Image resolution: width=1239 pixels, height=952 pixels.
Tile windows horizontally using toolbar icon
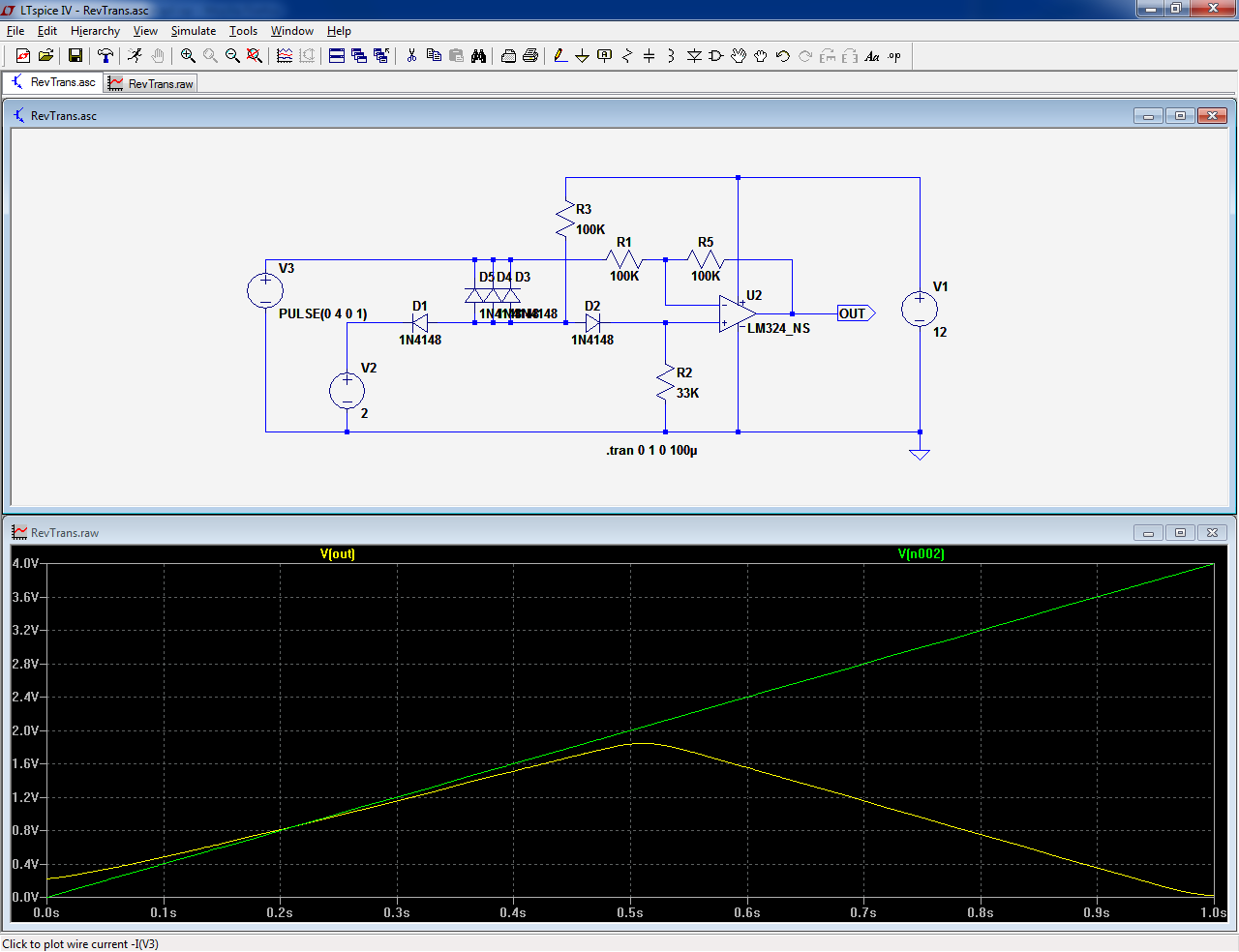pyautogui.click(x=337, y=56)
